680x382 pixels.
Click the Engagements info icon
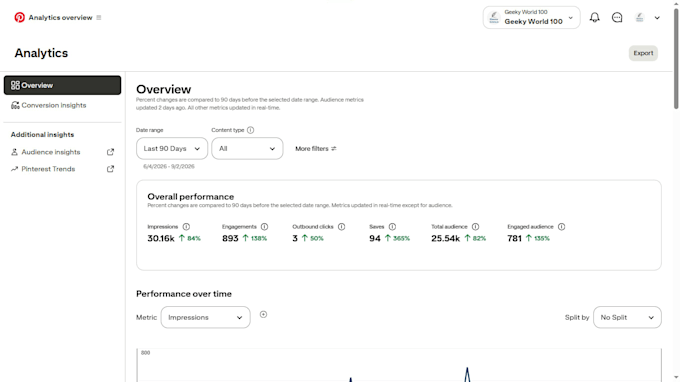pyautogui.click(x=264, y=227)
